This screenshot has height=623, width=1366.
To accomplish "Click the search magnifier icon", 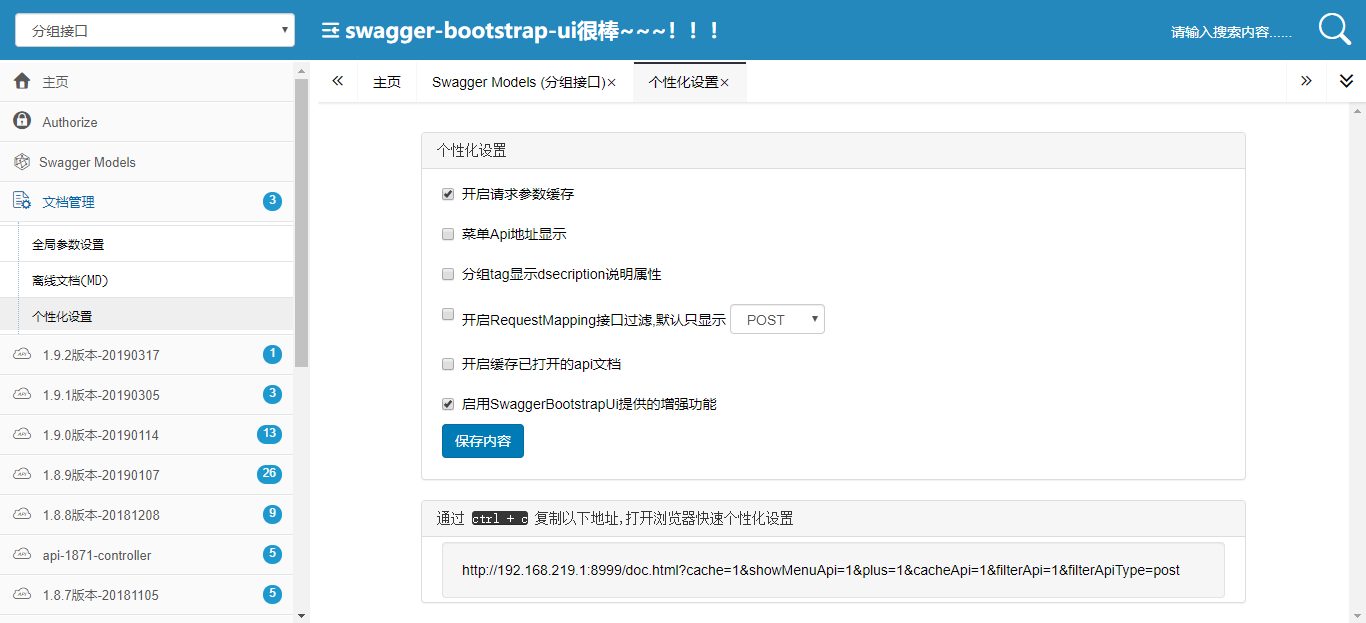I will click(1335, 29).
